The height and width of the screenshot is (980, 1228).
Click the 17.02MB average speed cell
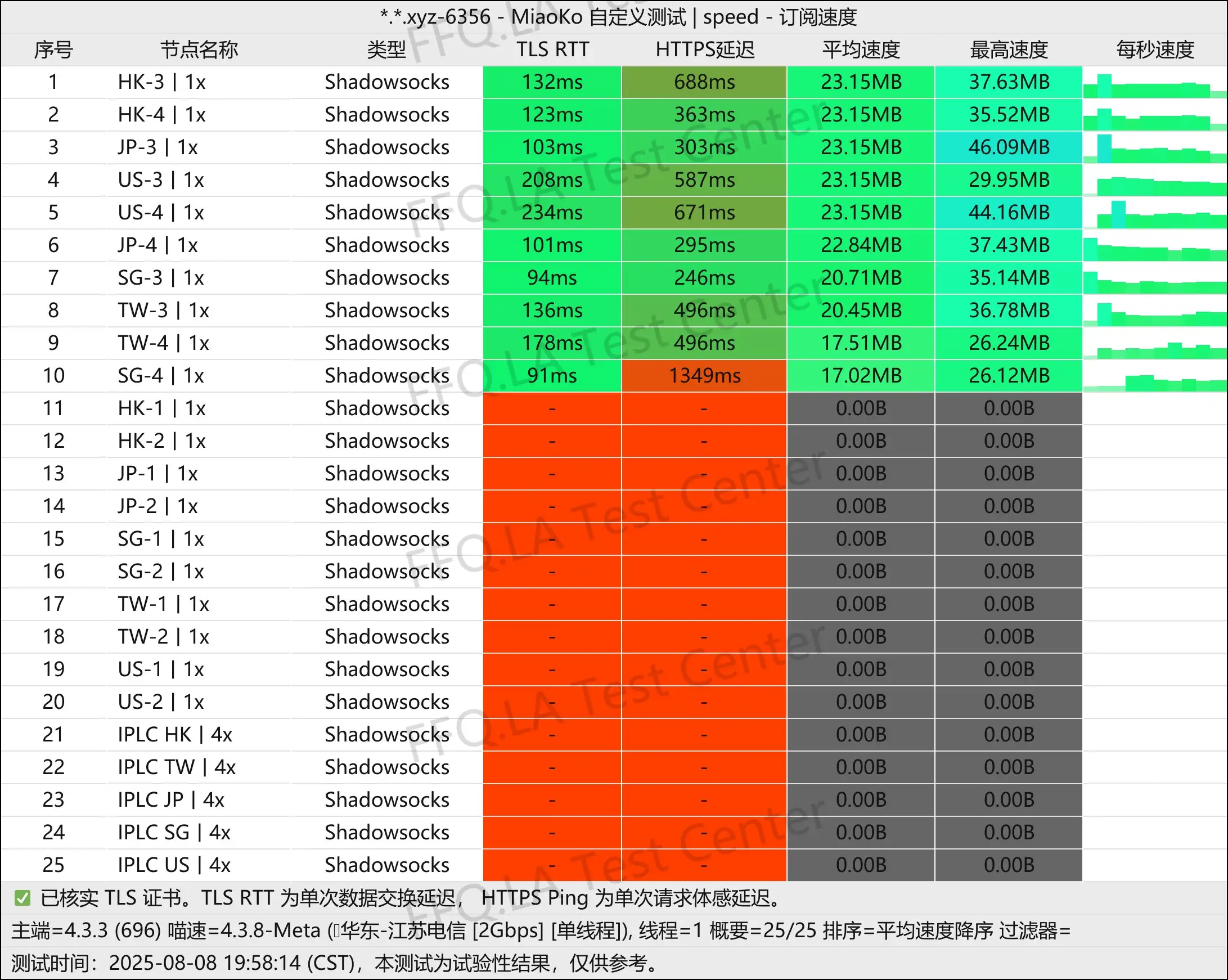861,375
